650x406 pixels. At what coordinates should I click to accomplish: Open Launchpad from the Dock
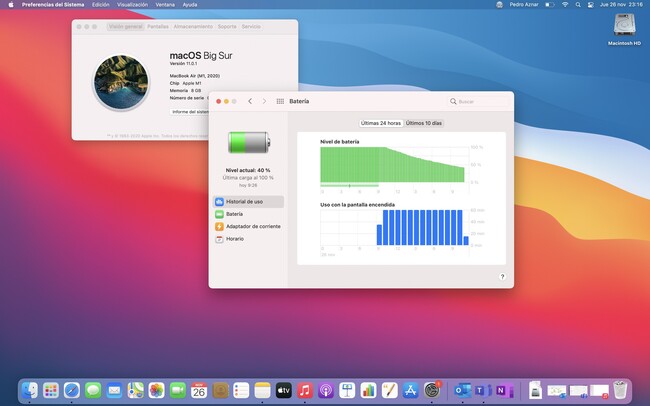click(51, 390)
